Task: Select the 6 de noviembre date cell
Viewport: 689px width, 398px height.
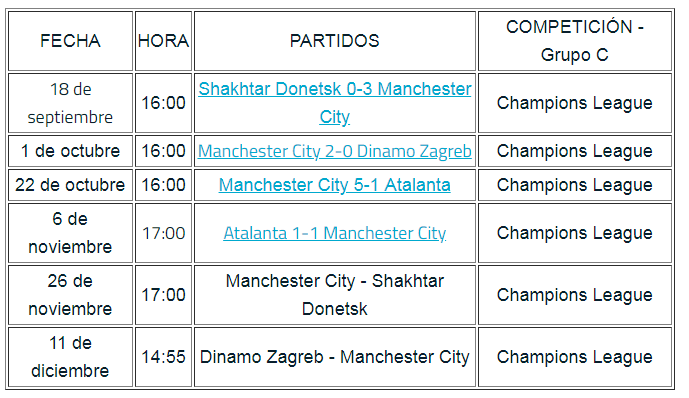Action: coord(70,233)
